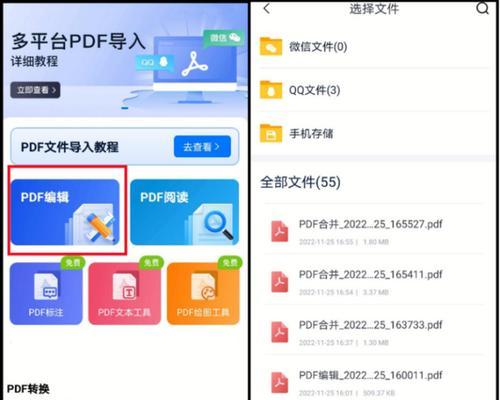
Task: Open the 手机存储 folder
Action: tap(374, 133)
